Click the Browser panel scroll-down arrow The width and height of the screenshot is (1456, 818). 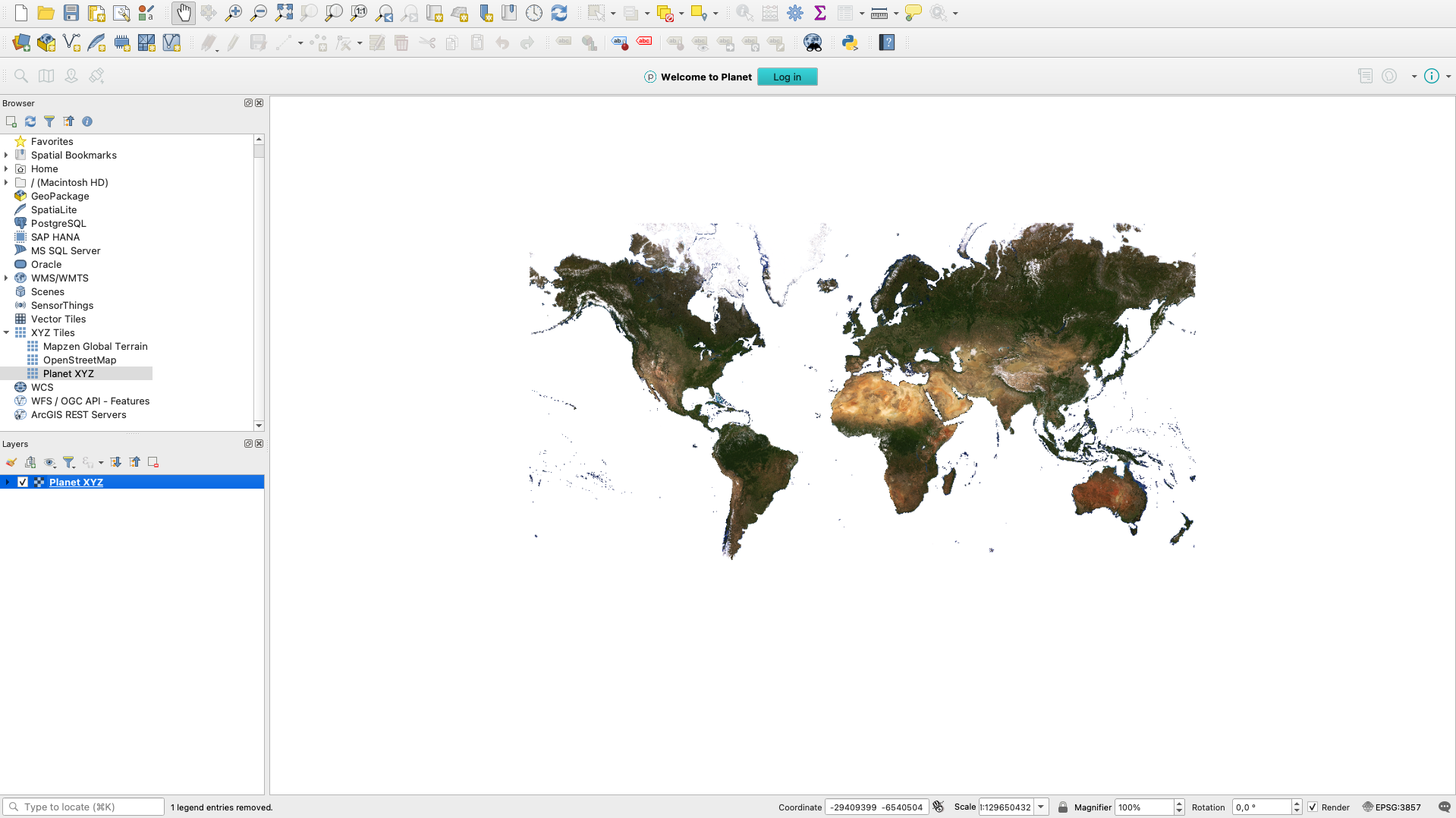tap(259, 426)
